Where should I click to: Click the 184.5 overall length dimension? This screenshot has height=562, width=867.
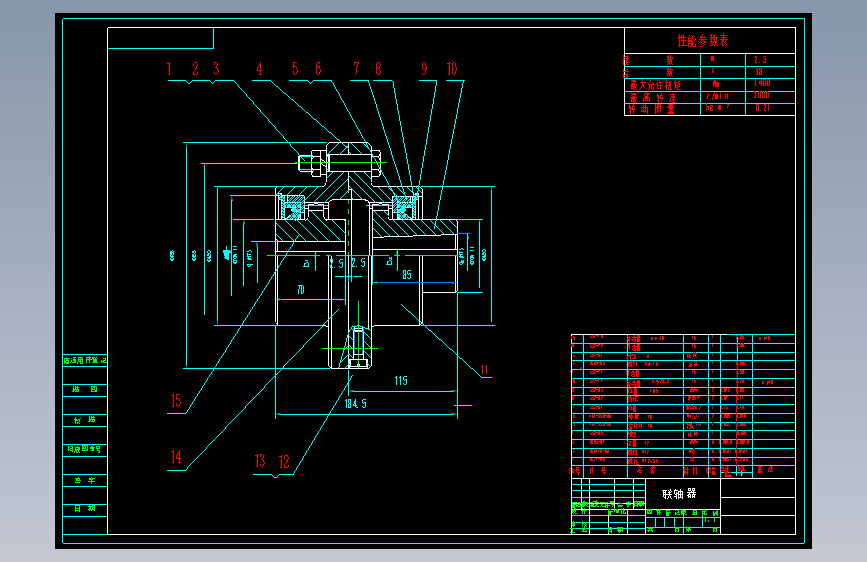coord(356,404)
